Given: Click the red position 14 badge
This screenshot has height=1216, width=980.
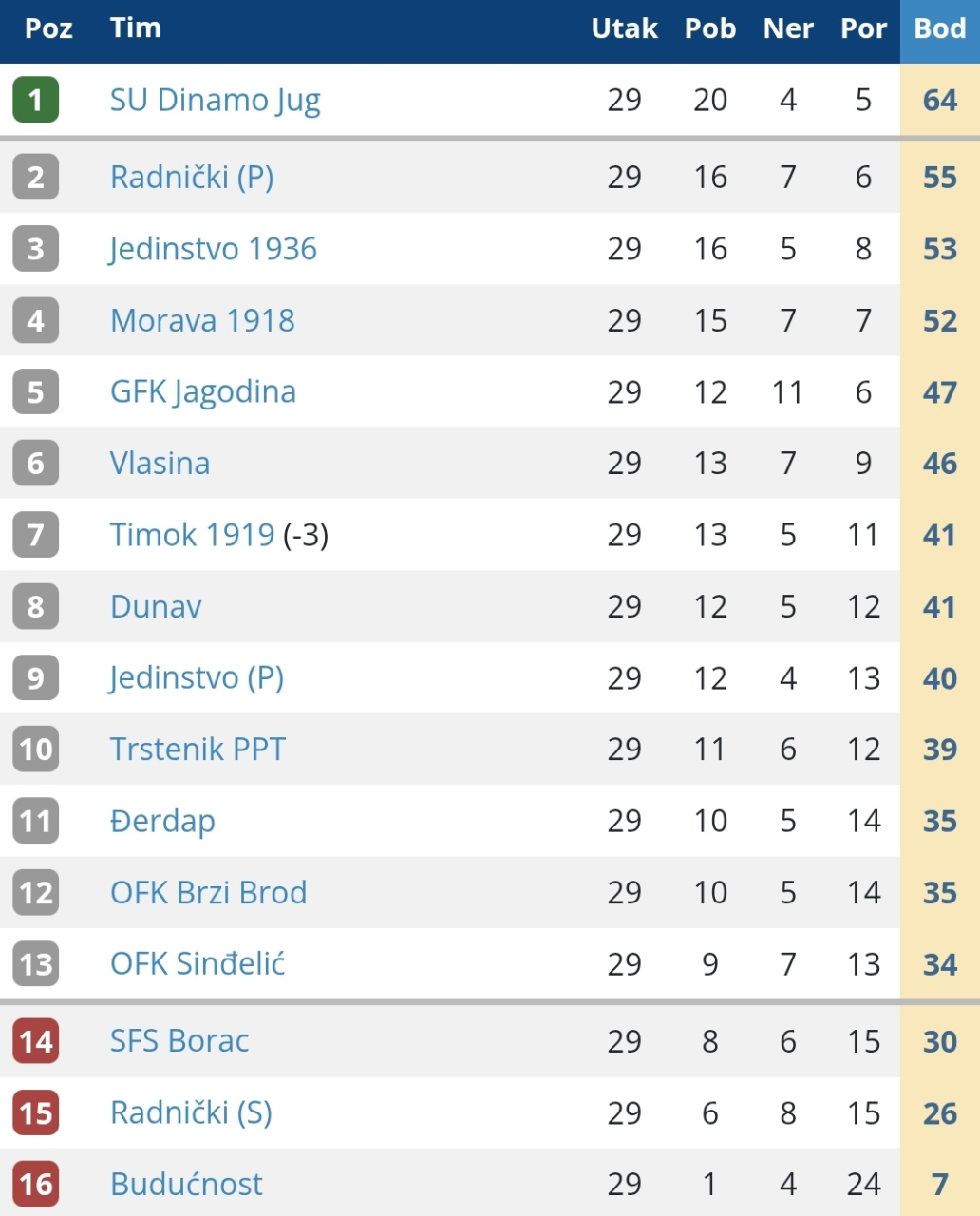Looking at the screenshot, I should tap(36, 1041).
